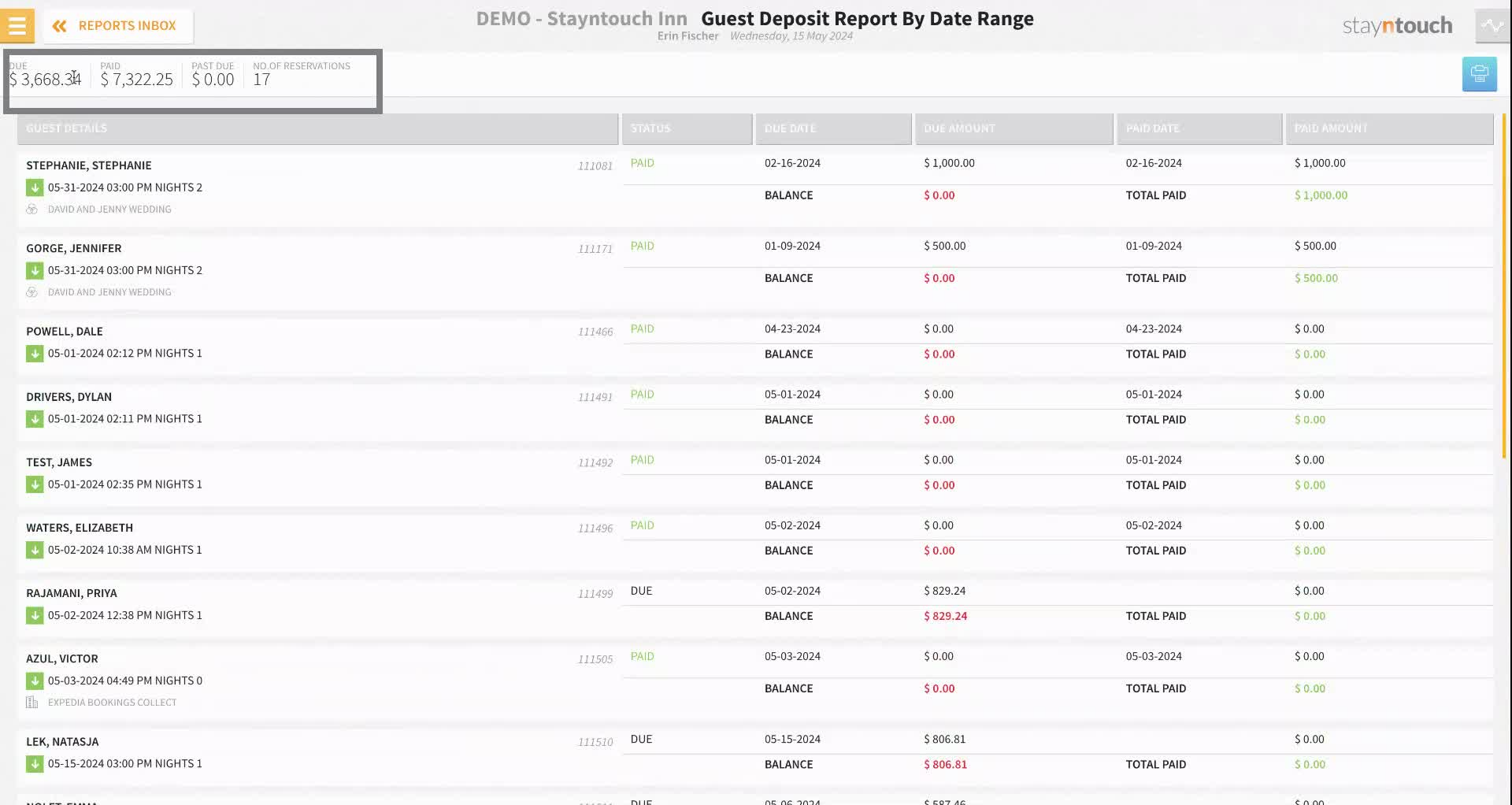This screenshot has width=1512, height=805.
Task: Click the No. of Reservations value 17
Action: (261, 80)
